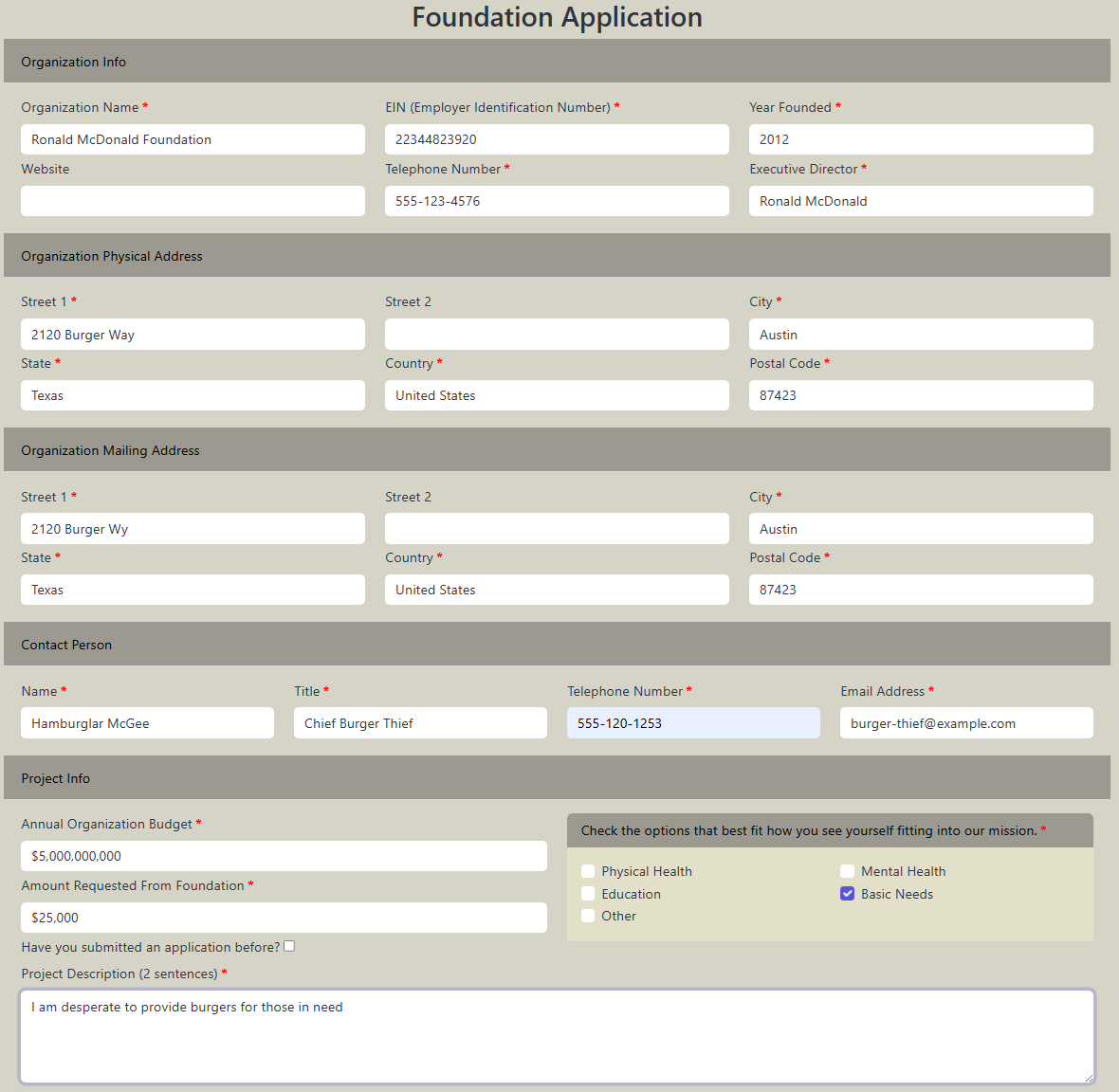Image resolution: width=1119 pixels, height=1092 pixels.
Task: Select the organization Telephone Number field showing 555-123-4576
Action: click(x=557, y=201)
